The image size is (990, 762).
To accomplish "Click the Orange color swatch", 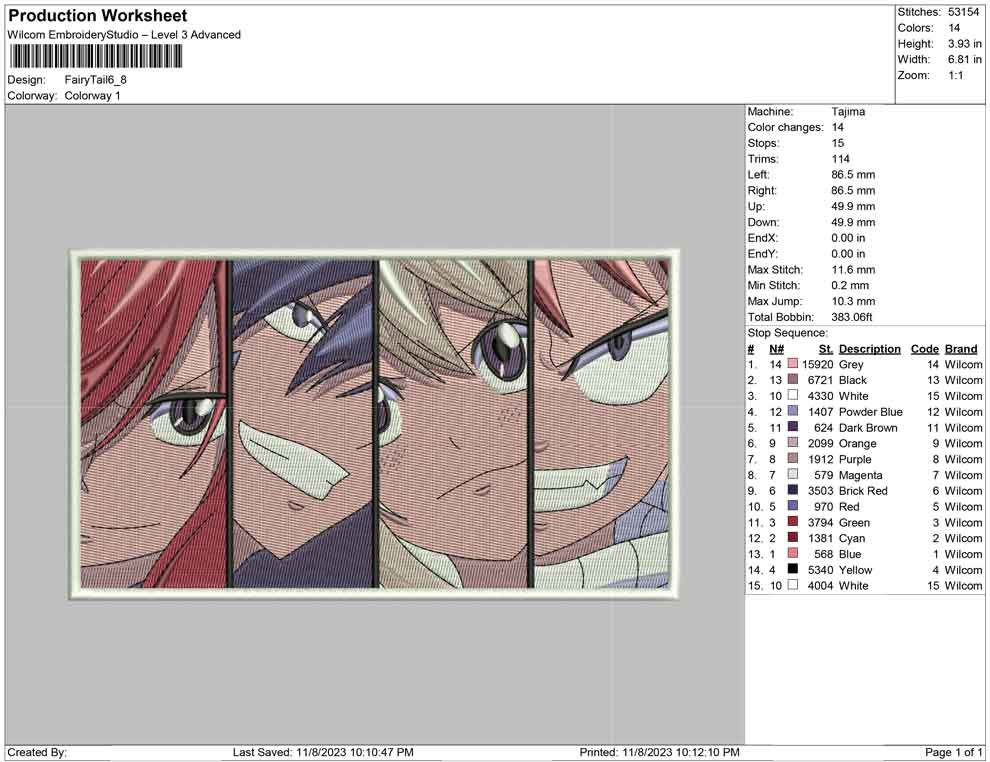I will (x=792, y=443).
